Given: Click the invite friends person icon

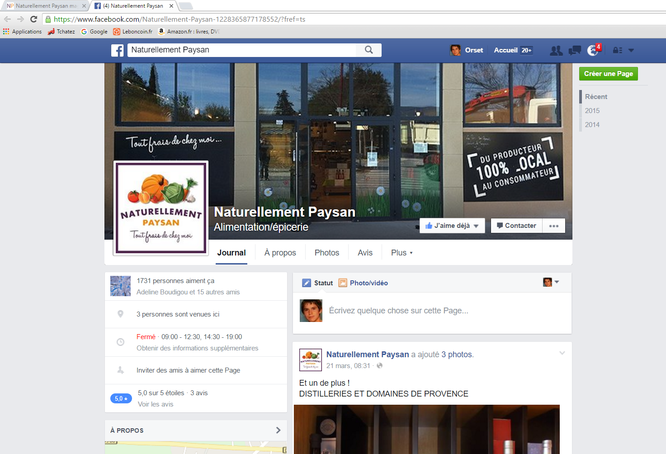Looking at the screenshot, I should coord(121,370).
